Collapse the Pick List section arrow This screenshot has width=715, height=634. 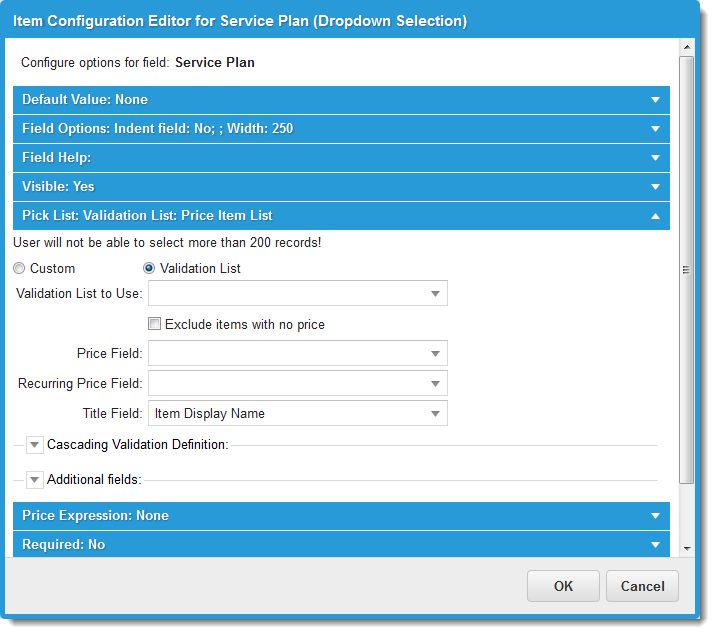tap(655, 216)
